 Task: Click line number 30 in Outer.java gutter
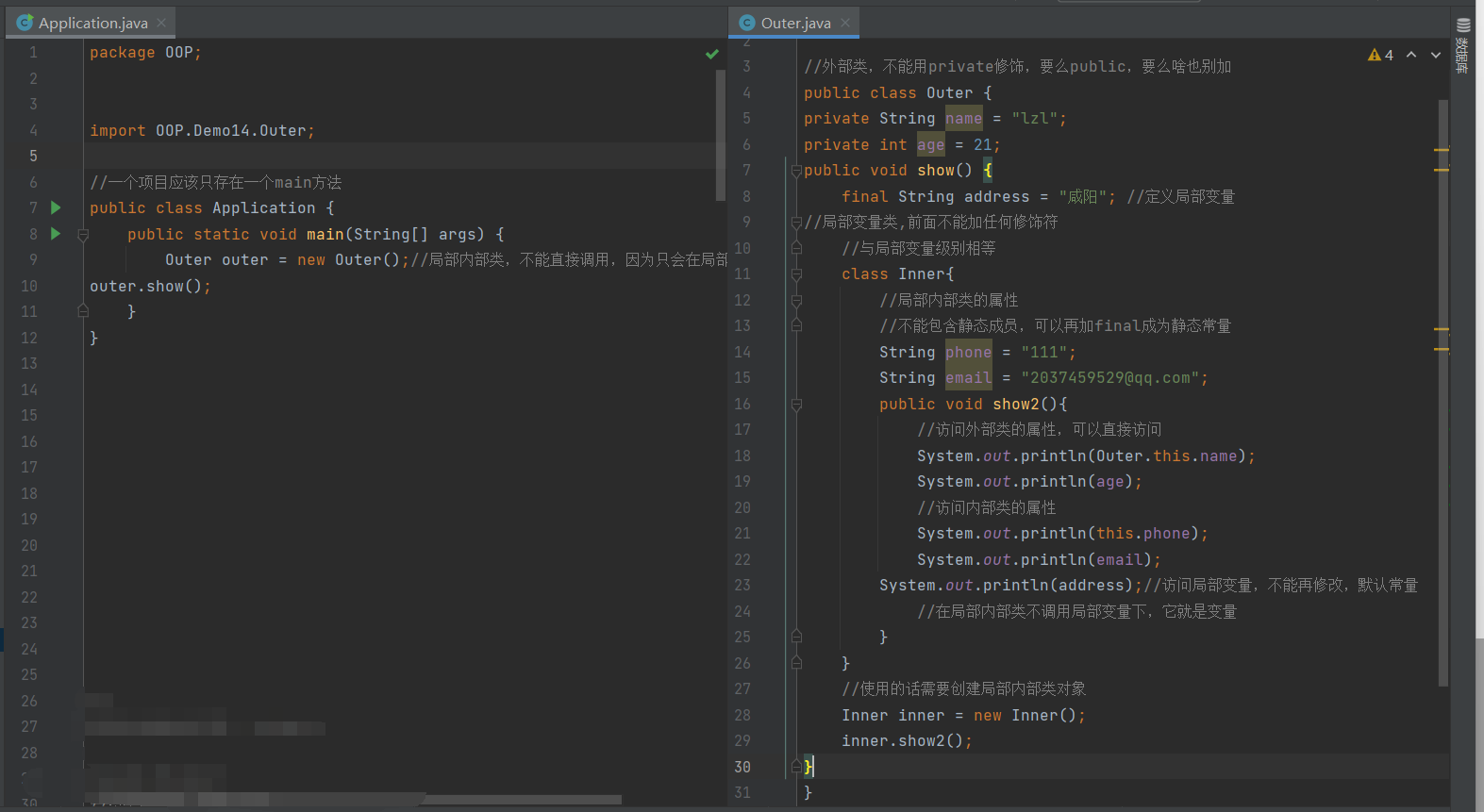742,767
